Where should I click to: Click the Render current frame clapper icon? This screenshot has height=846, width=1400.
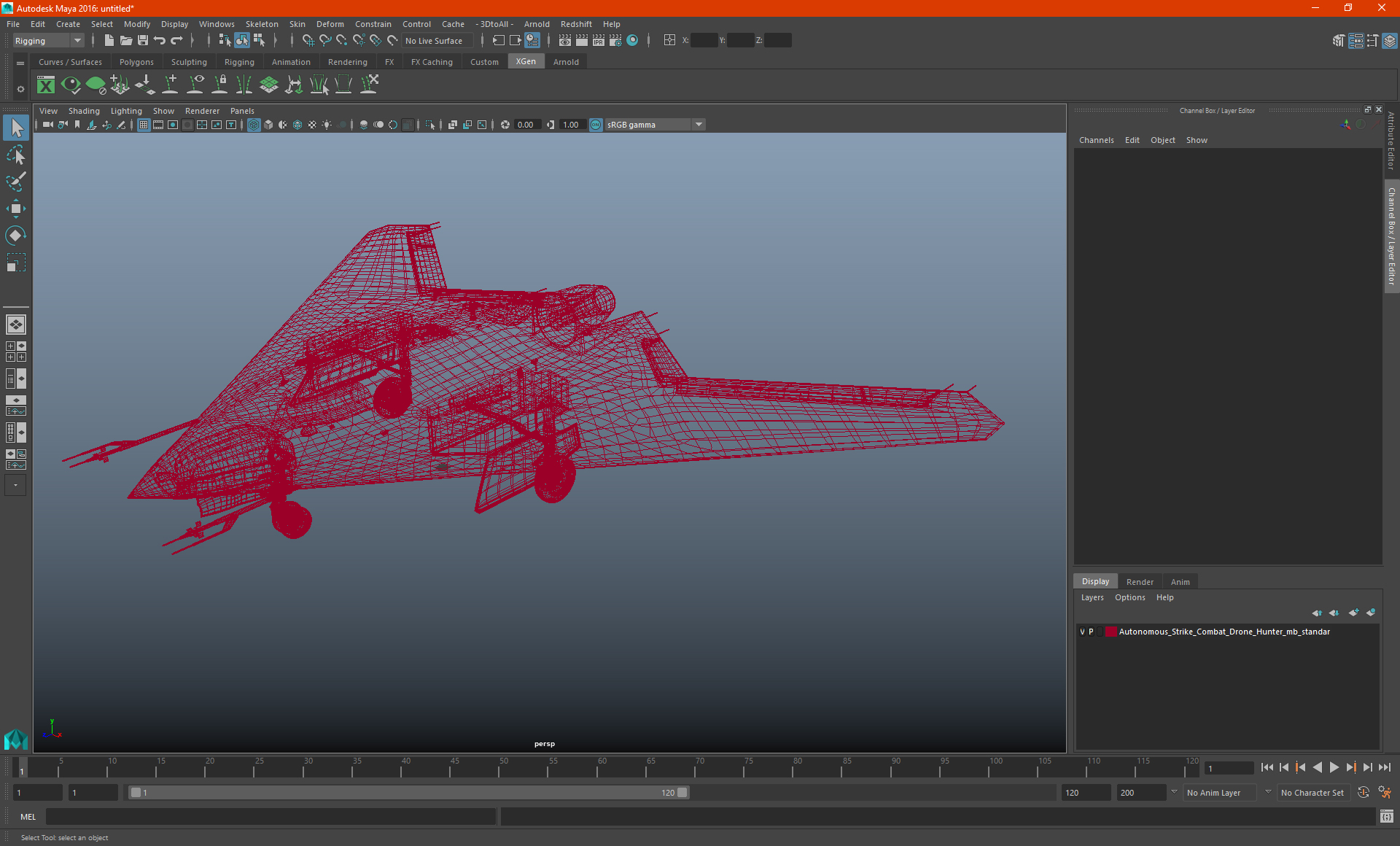click(581, 40)
